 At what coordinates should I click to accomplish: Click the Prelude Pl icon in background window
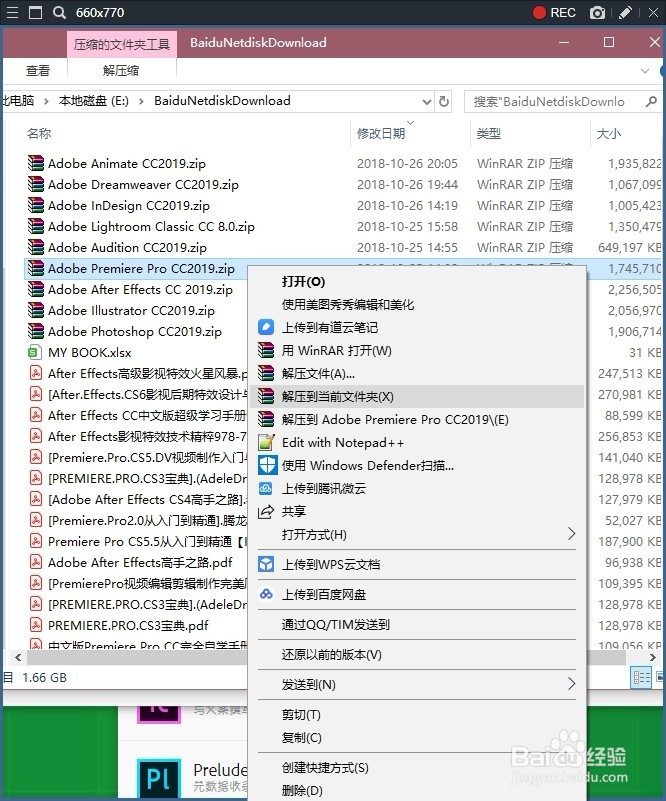pos(159,779)
